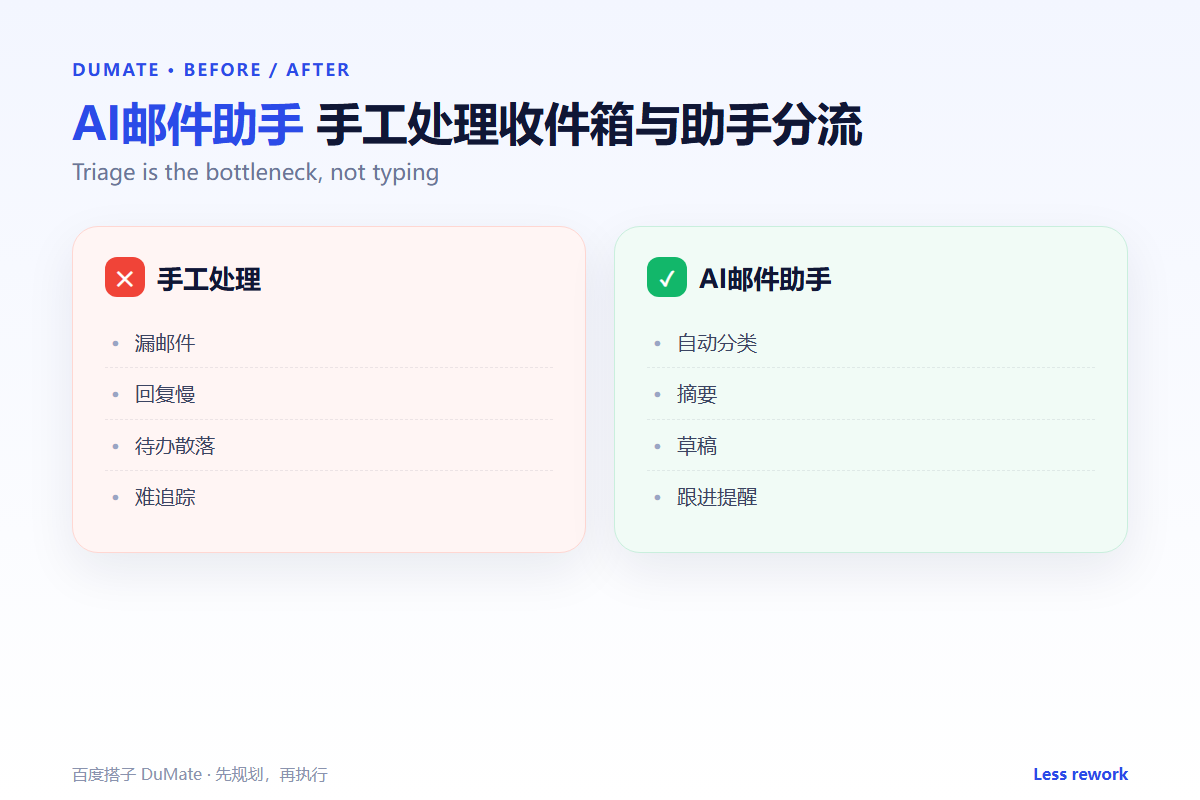Viewport: 1200px width, 800px height.
Task: Click the 手工处理收件箱与助手分流 title text
Action: click(589, 125)
